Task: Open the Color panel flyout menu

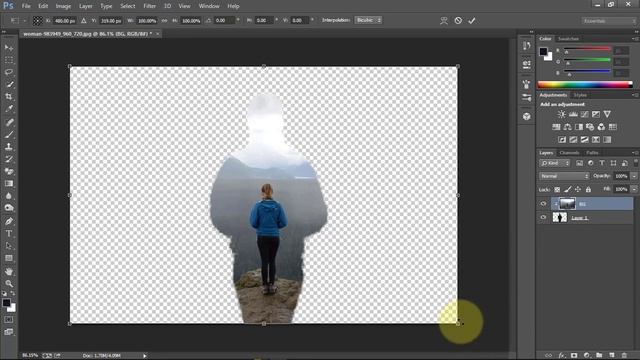Action: pos(635,39)
